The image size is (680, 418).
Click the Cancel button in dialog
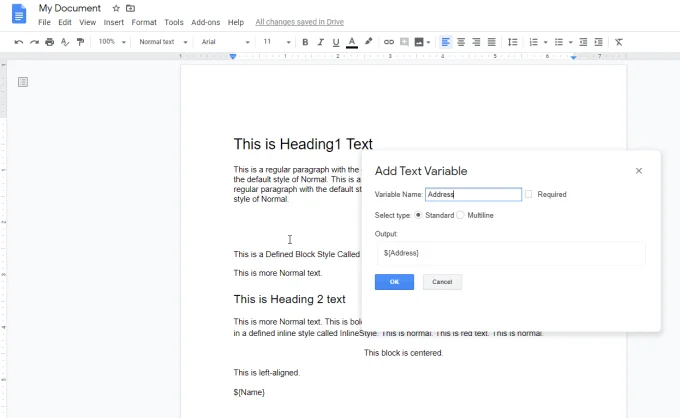point(442,282)
